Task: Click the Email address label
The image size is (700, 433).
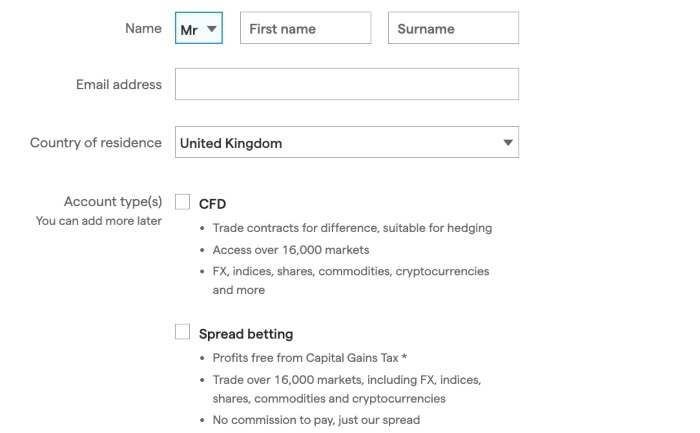Action: click(119, 84)
